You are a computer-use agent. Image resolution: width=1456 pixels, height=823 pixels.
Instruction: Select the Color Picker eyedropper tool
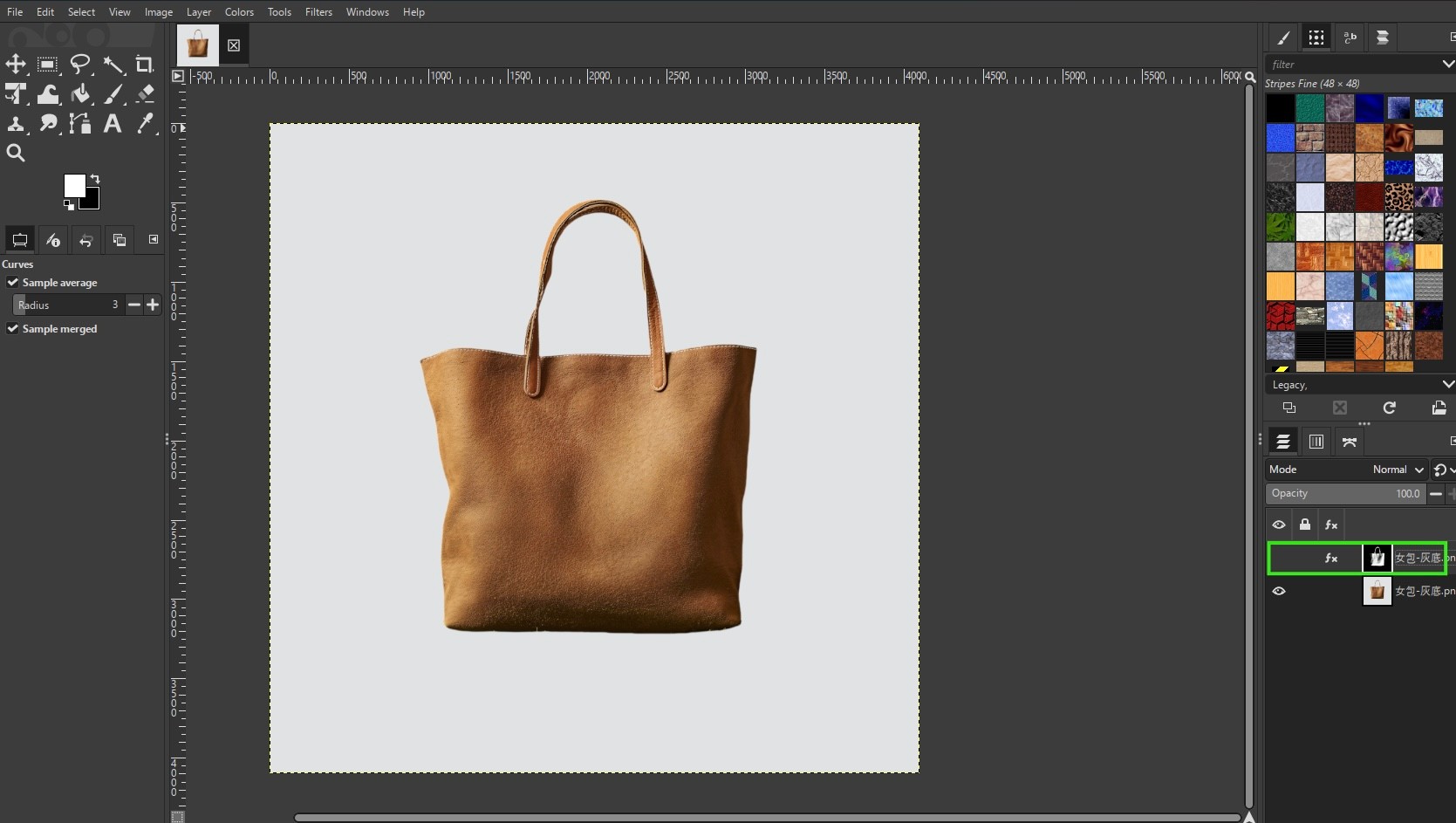145,123
